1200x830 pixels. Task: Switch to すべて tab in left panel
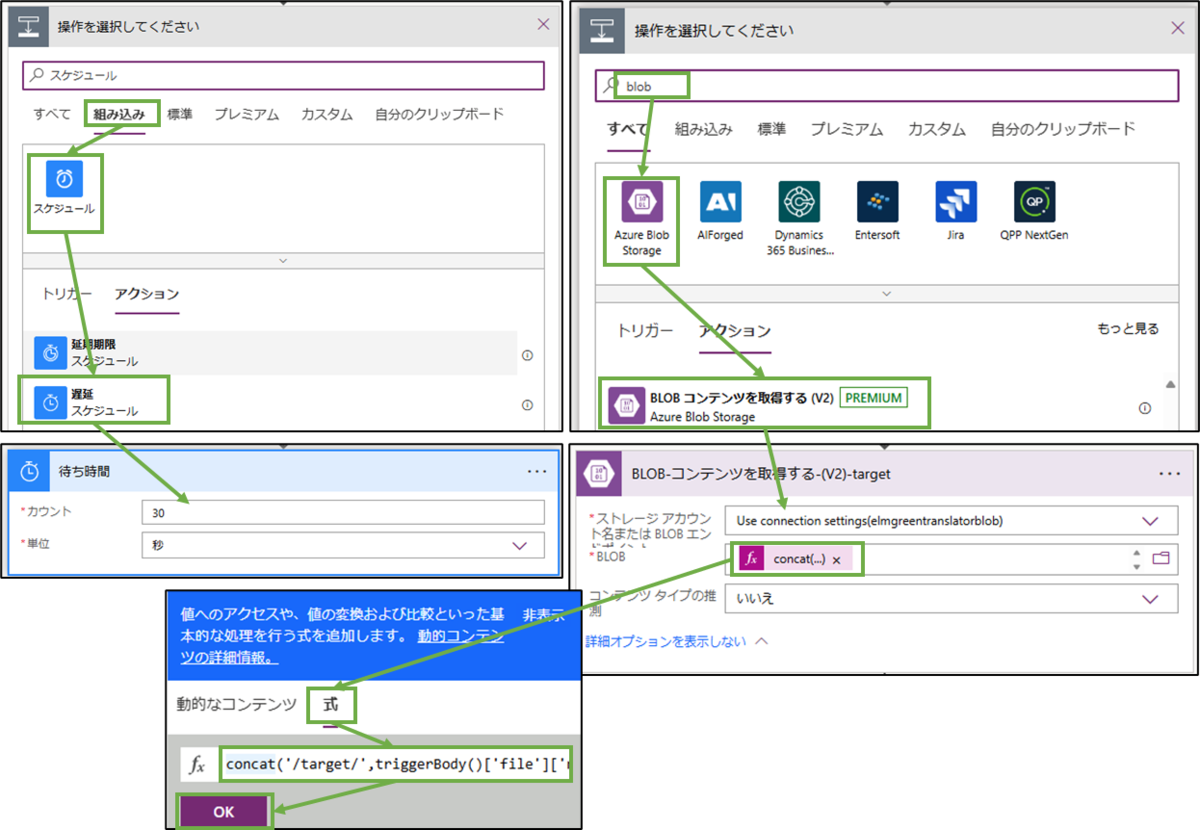pos(52,114)
